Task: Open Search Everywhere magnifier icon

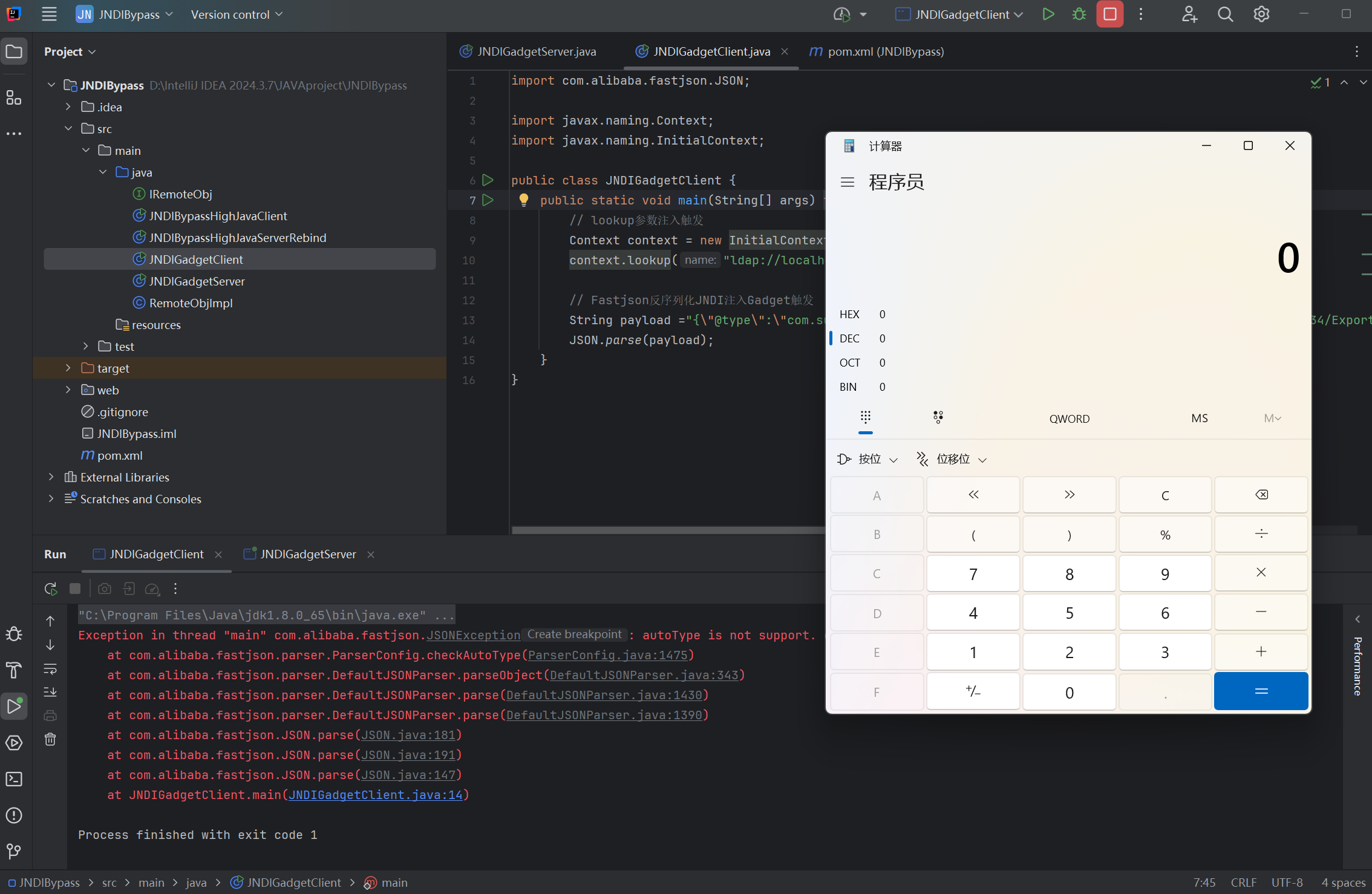Action: point(1225,15)
